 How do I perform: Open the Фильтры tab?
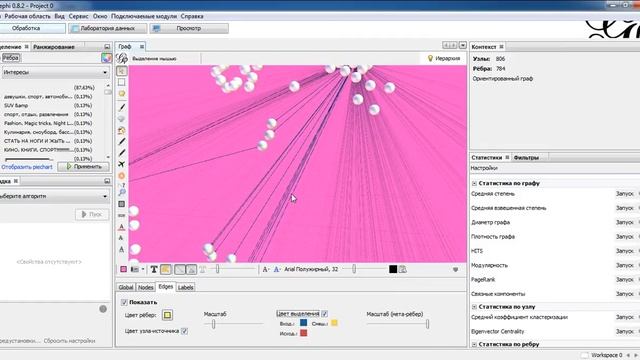pos(526,158)
